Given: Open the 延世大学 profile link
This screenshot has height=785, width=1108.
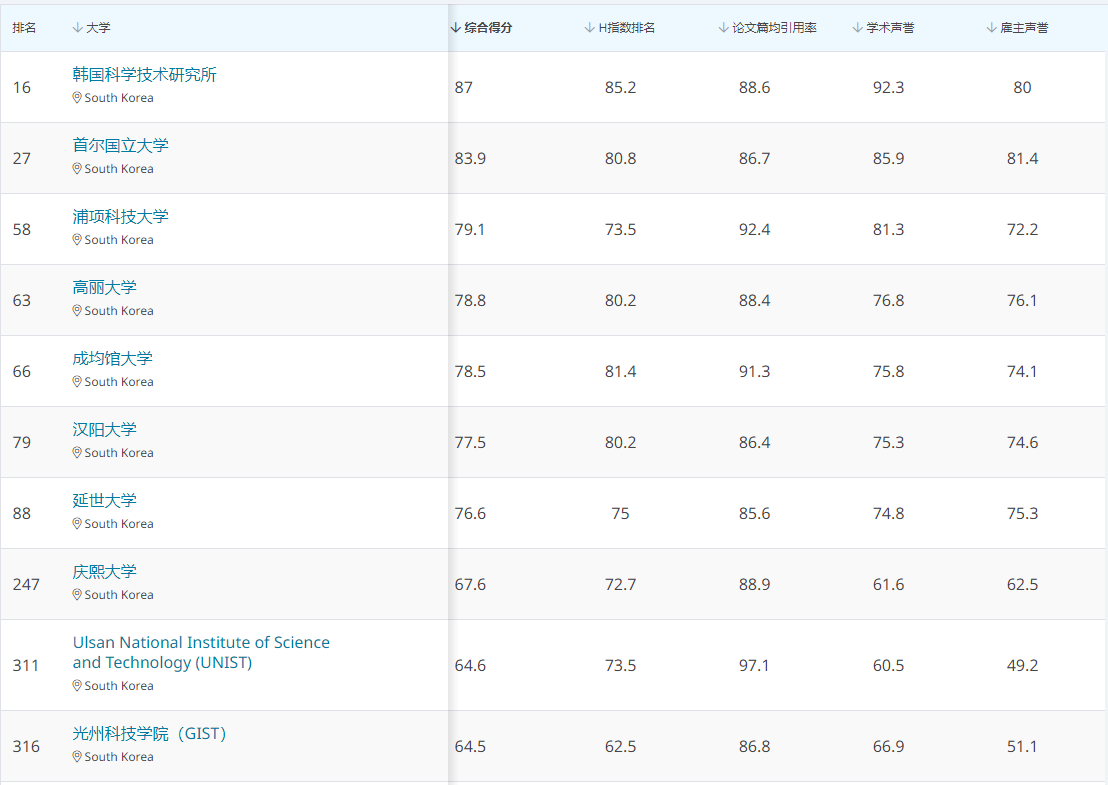Looking at the screenshot, I should coord(104,501).
